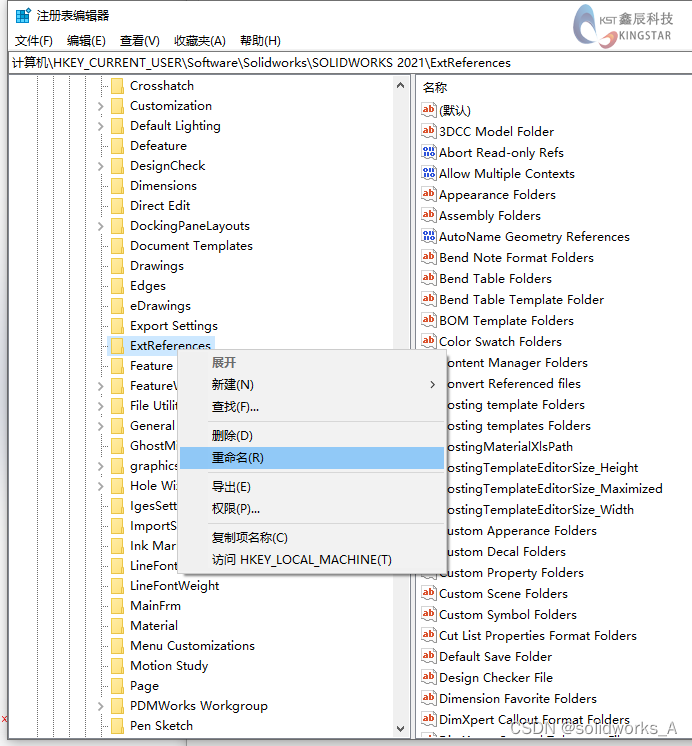
Task: Click the binary icon of AutoName Geometry References
Action: [429, 236]
